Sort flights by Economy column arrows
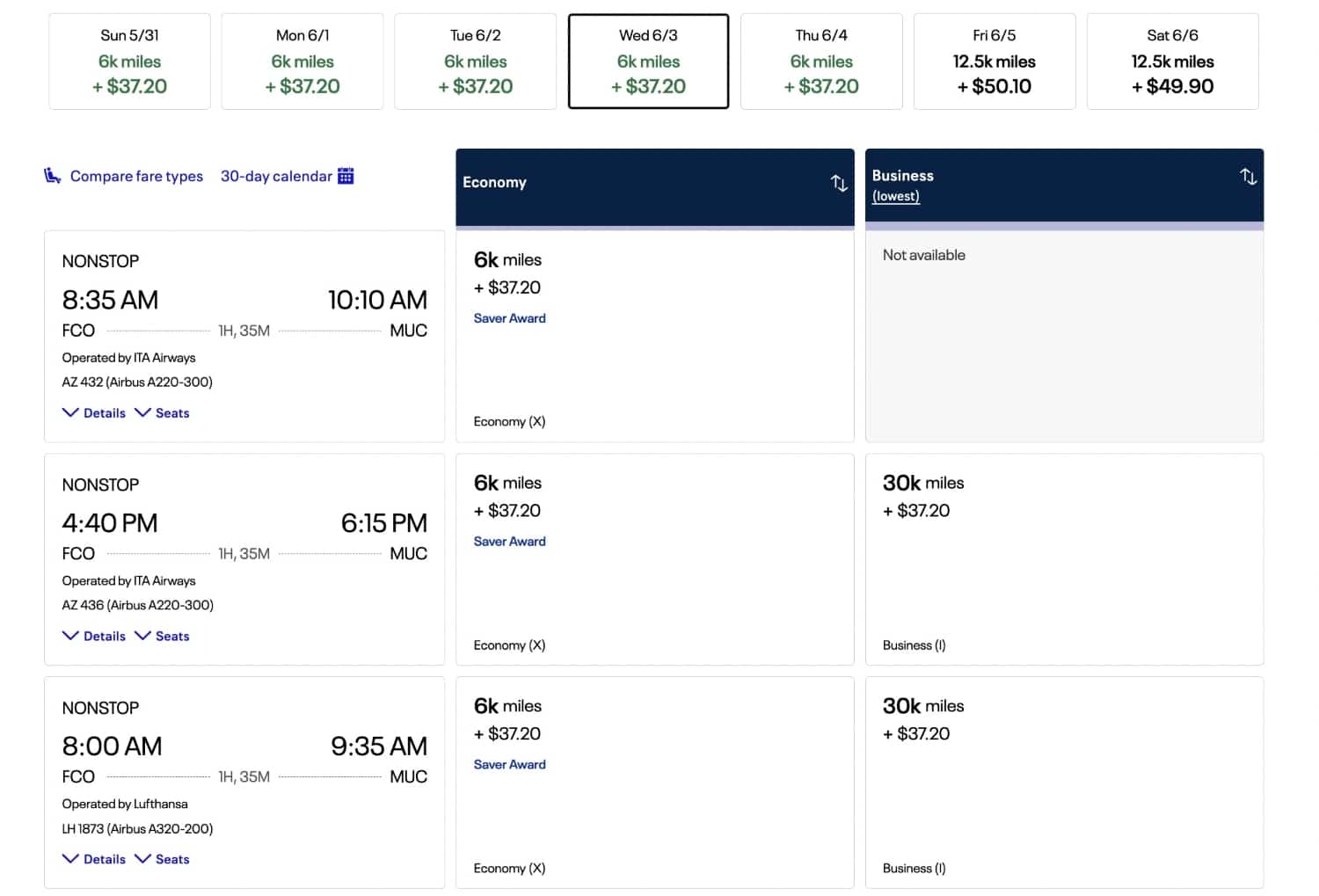Screen dimensions: 1319x896 point(839,183)
